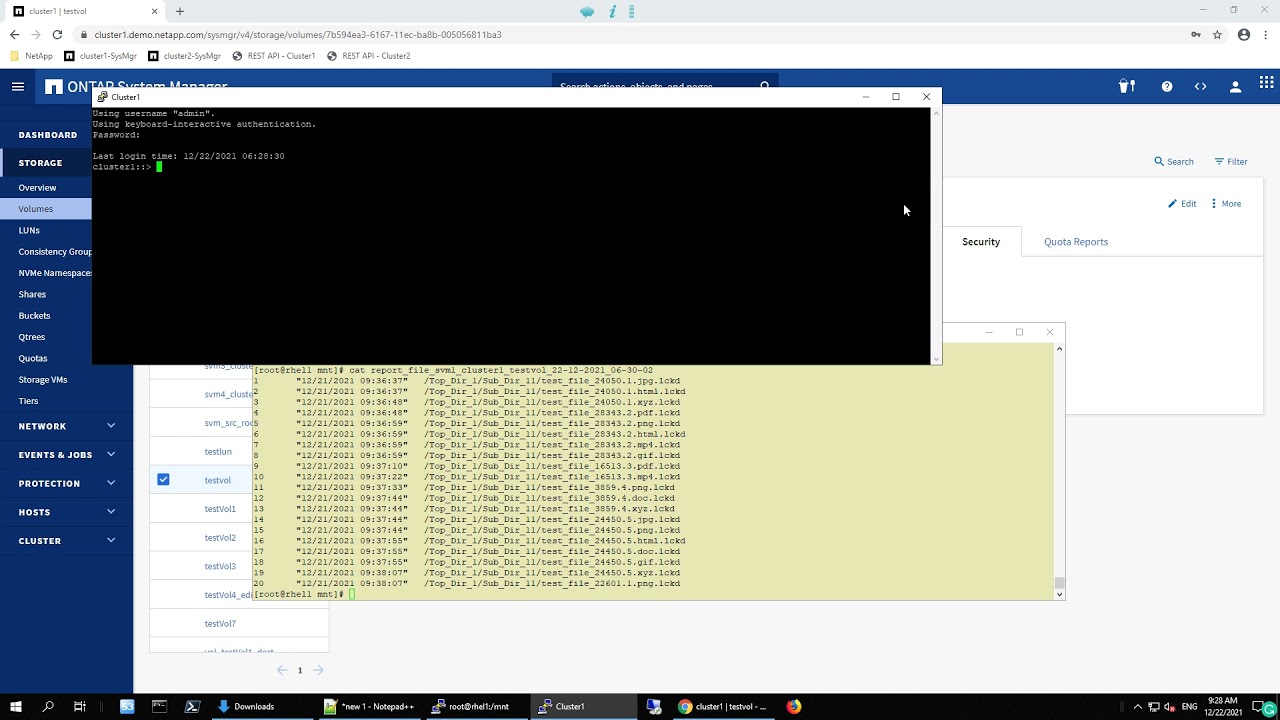This screenshot has height=720, width=1280.
Task: Show hidden system tray icons
Action: [x=1137, y=707]
